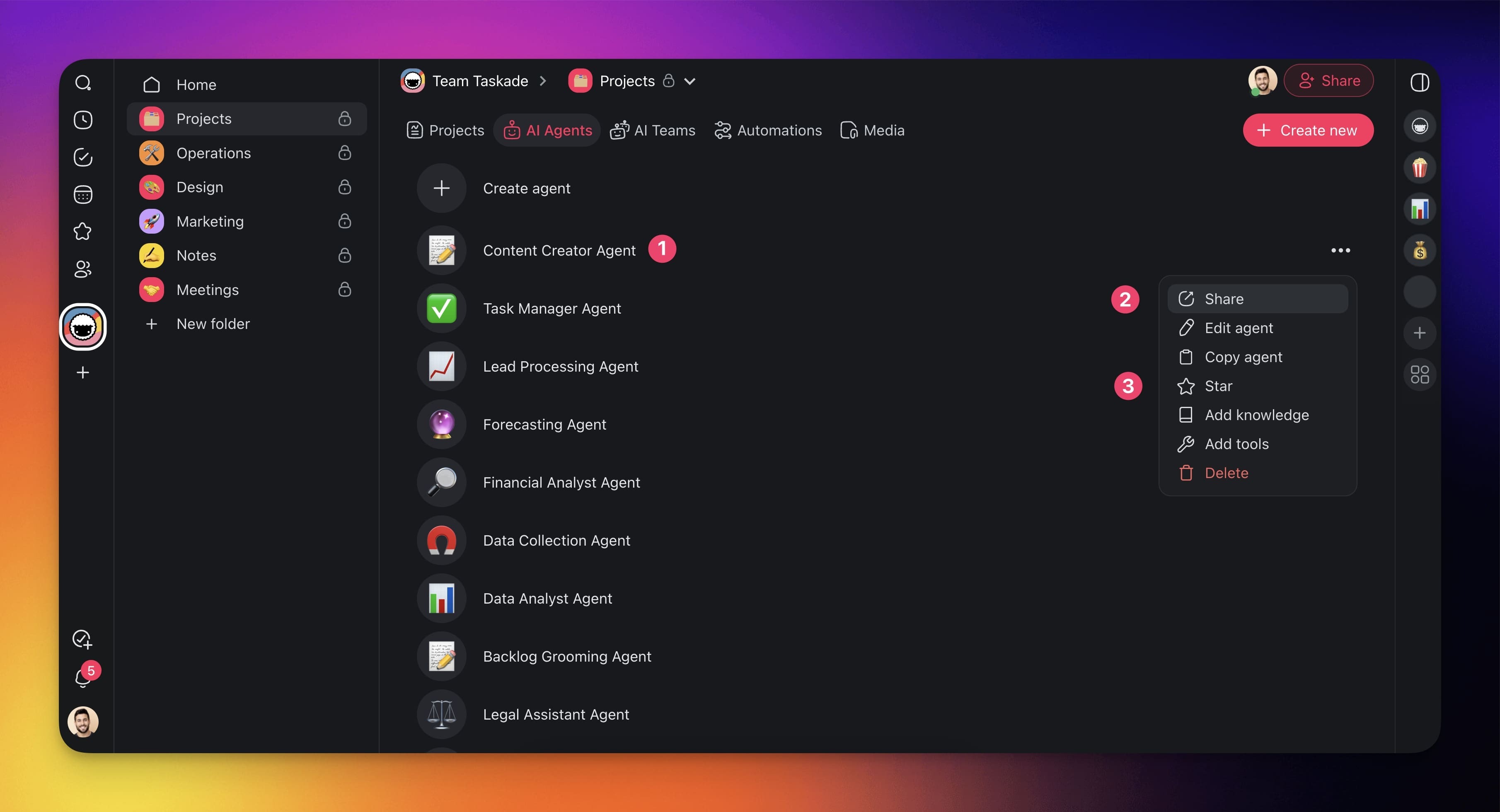Open the apps grid icon on right rail
The width and height of the screenshot is (1500, 812).
point(1419,374)
